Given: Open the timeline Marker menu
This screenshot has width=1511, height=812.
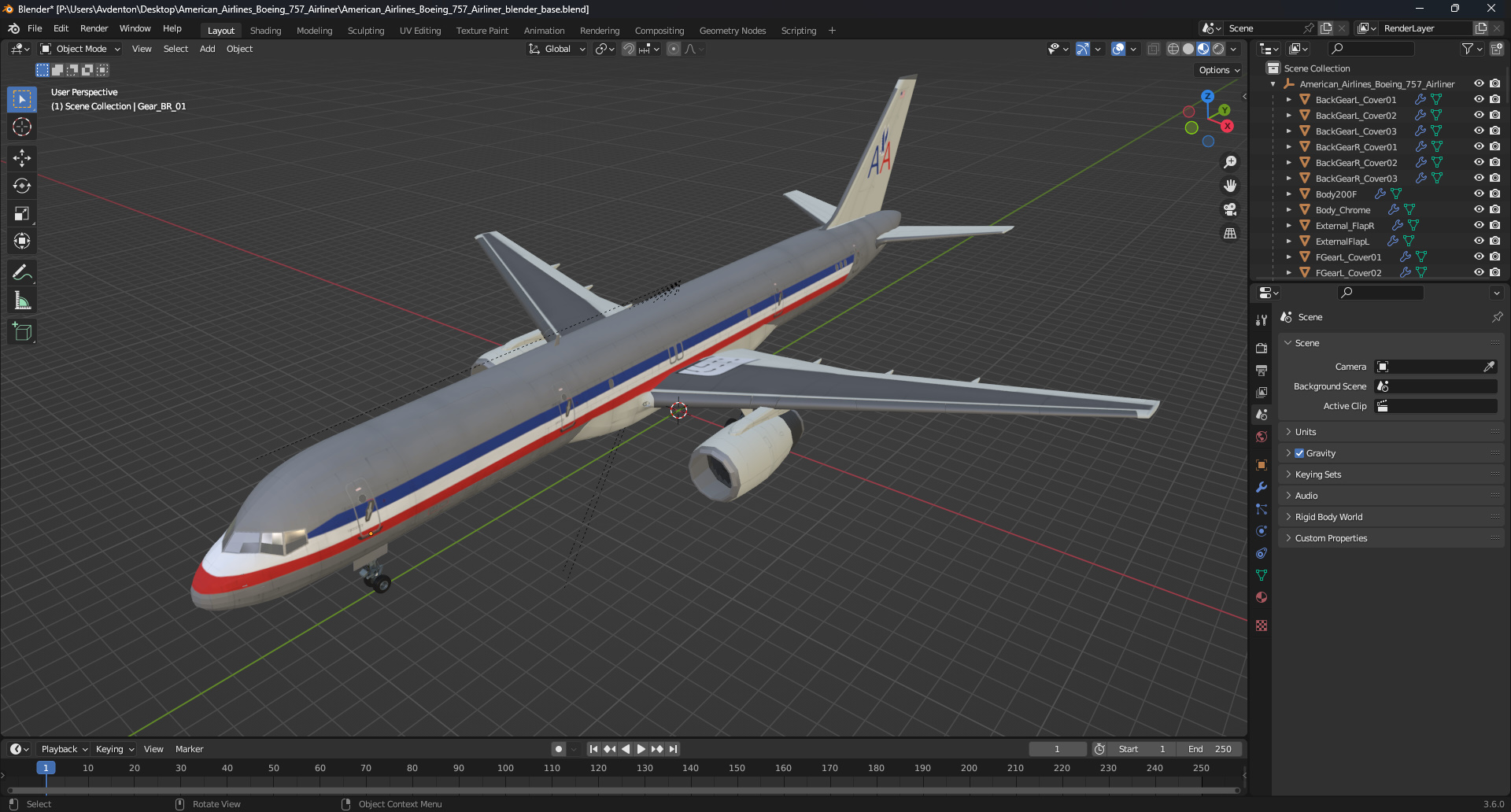Looking at the screenshot, I should tap(189, 749).
